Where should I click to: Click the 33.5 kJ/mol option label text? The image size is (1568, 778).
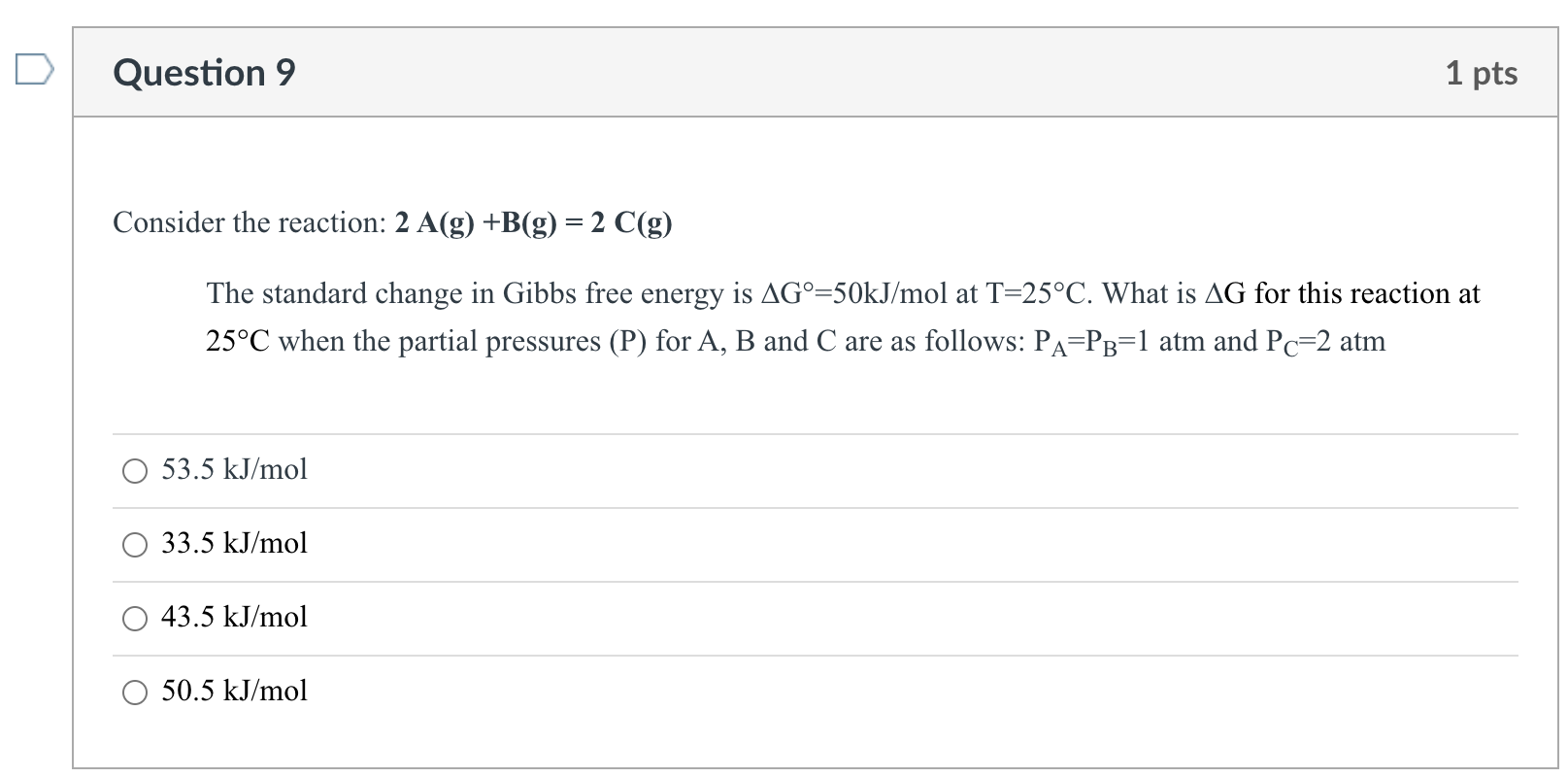click(x=234, y=544)
